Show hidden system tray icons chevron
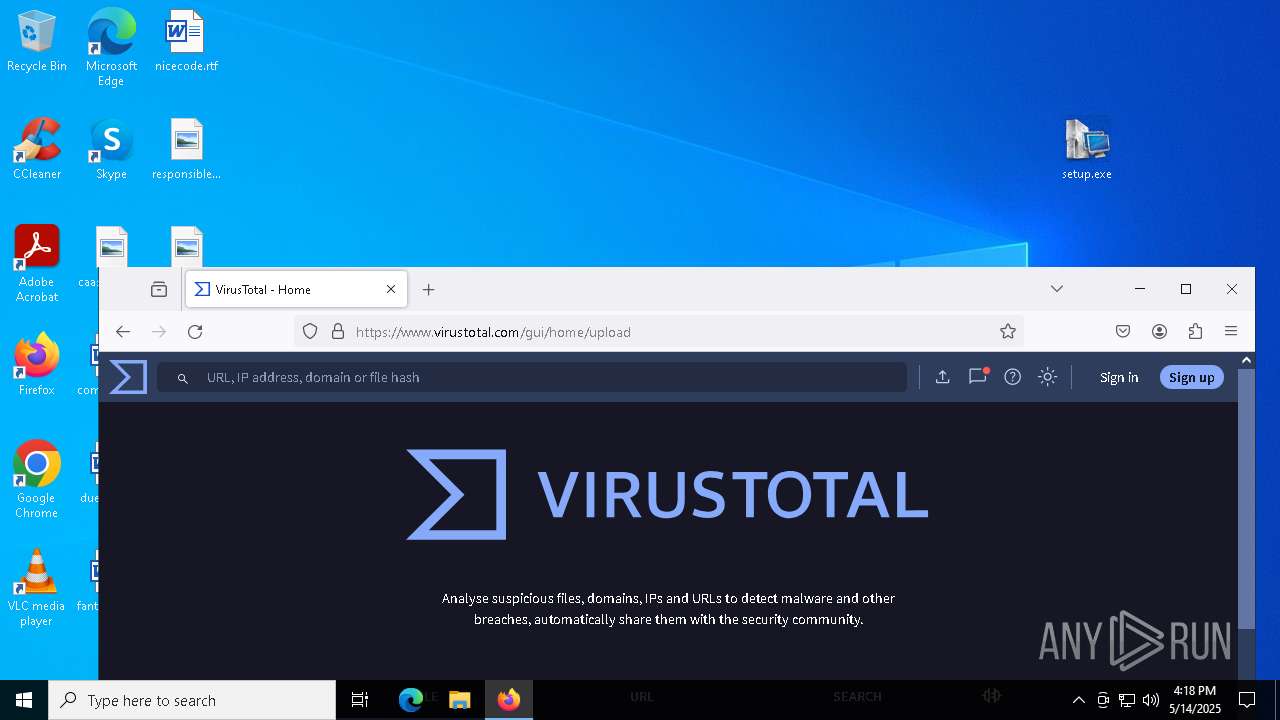This screenshot has height=720, width=1280. point(1078,700)
